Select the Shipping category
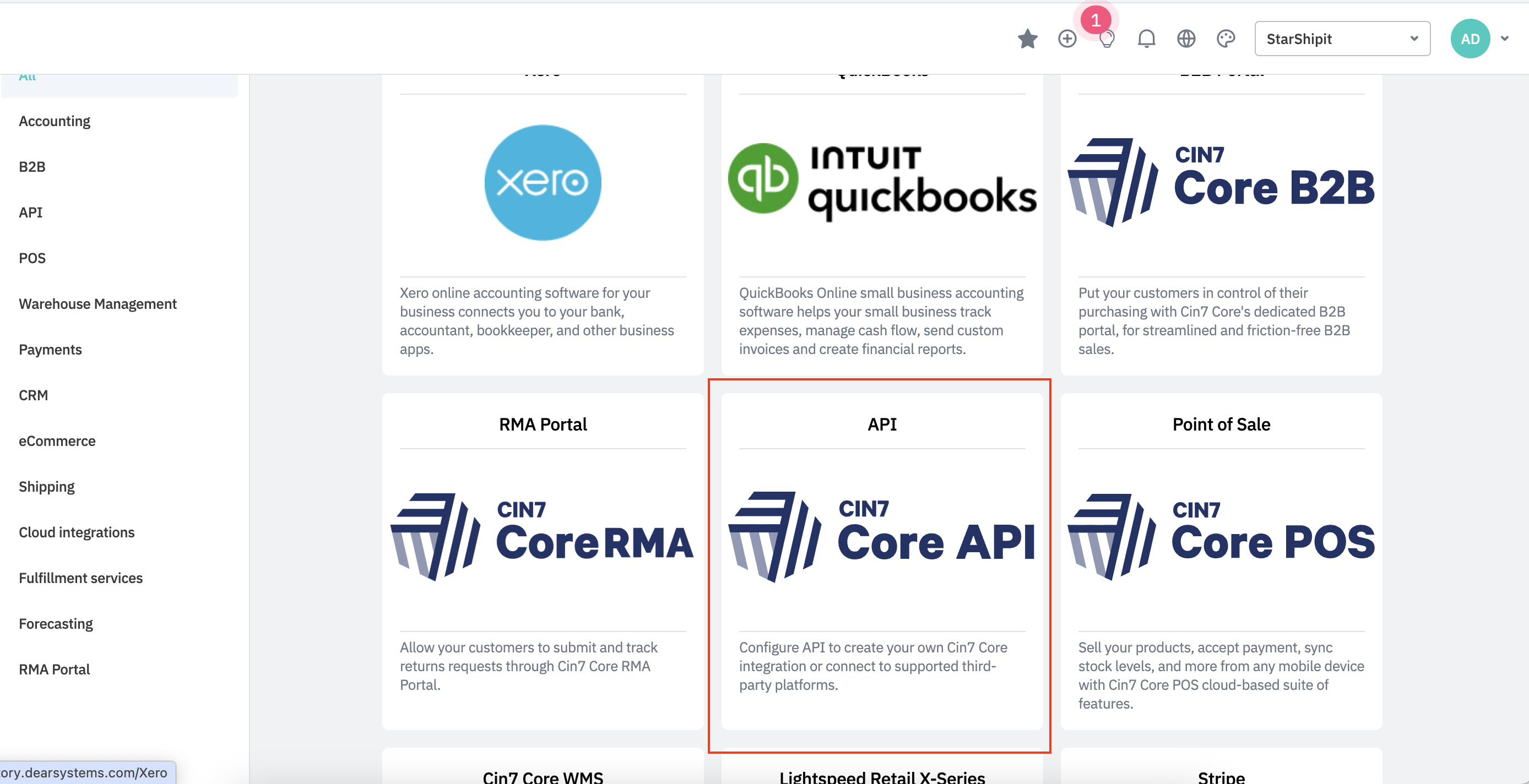1529x784 pixels. pos(47,487)
